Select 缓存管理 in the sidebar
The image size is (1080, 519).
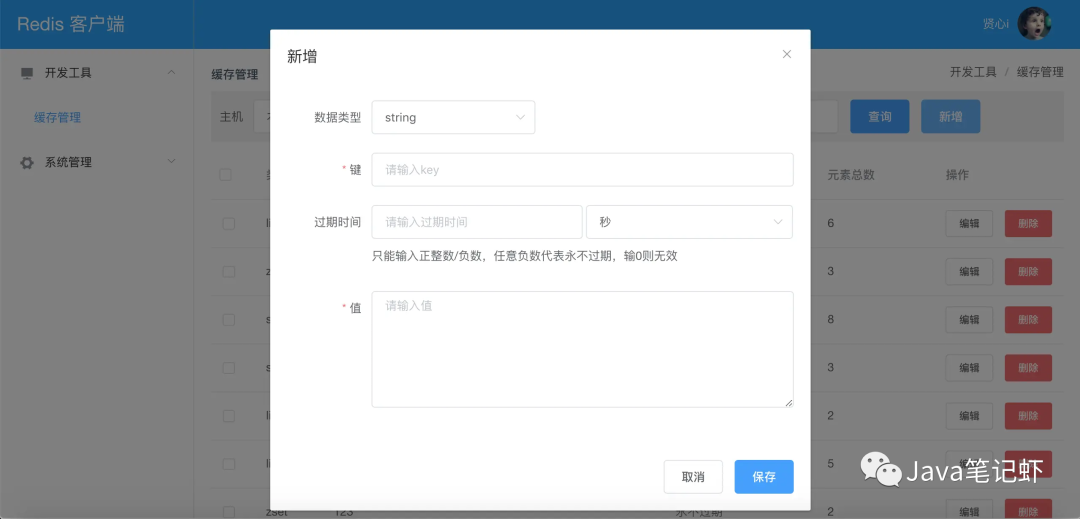[x=58, y=118]
